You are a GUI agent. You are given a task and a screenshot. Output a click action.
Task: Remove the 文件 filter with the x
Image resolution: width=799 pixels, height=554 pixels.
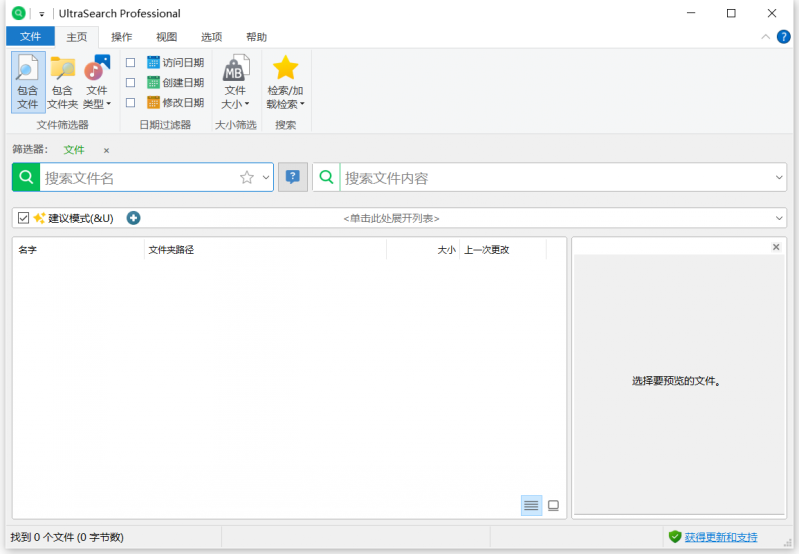[x=106, y=150]
